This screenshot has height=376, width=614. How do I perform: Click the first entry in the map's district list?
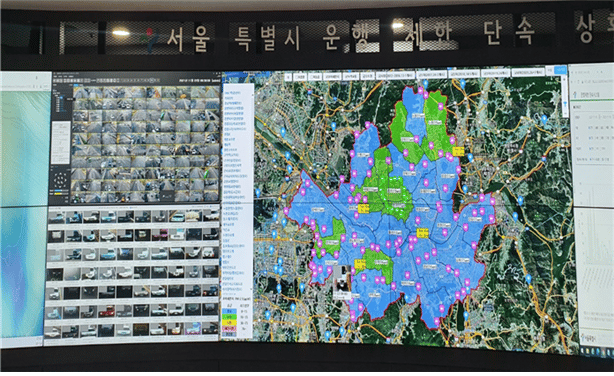pos(233,93)
